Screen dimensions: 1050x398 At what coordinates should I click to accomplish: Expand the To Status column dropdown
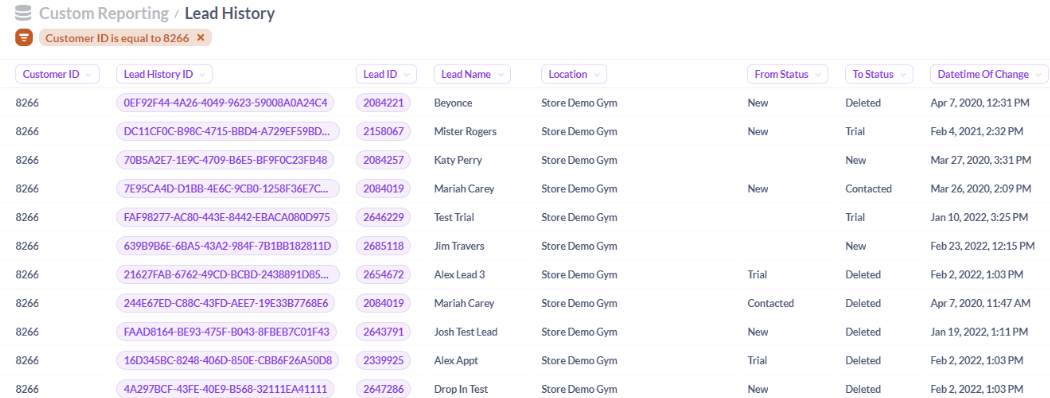(879, 74)
